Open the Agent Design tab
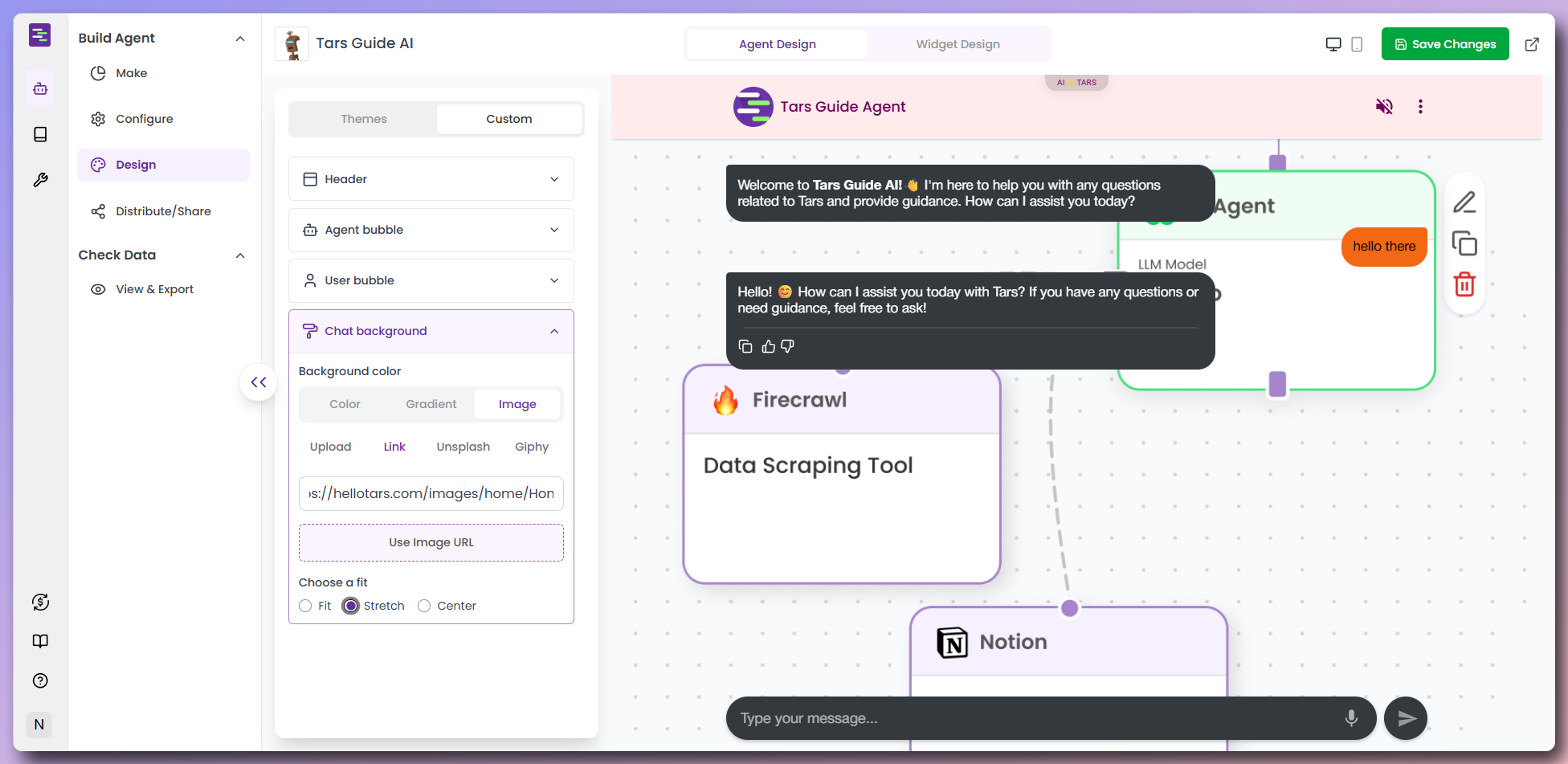The image size is (1568, 764). click(x=777, y=44)
